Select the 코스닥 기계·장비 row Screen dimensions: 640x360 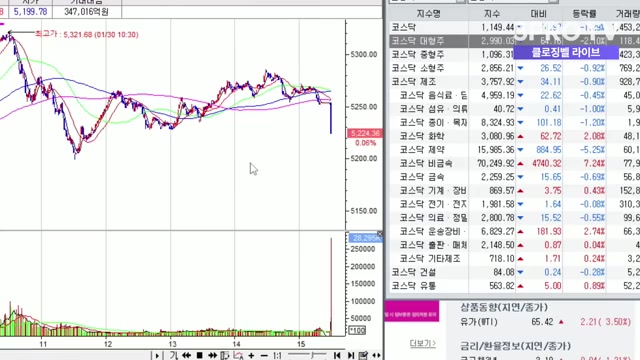514,191
